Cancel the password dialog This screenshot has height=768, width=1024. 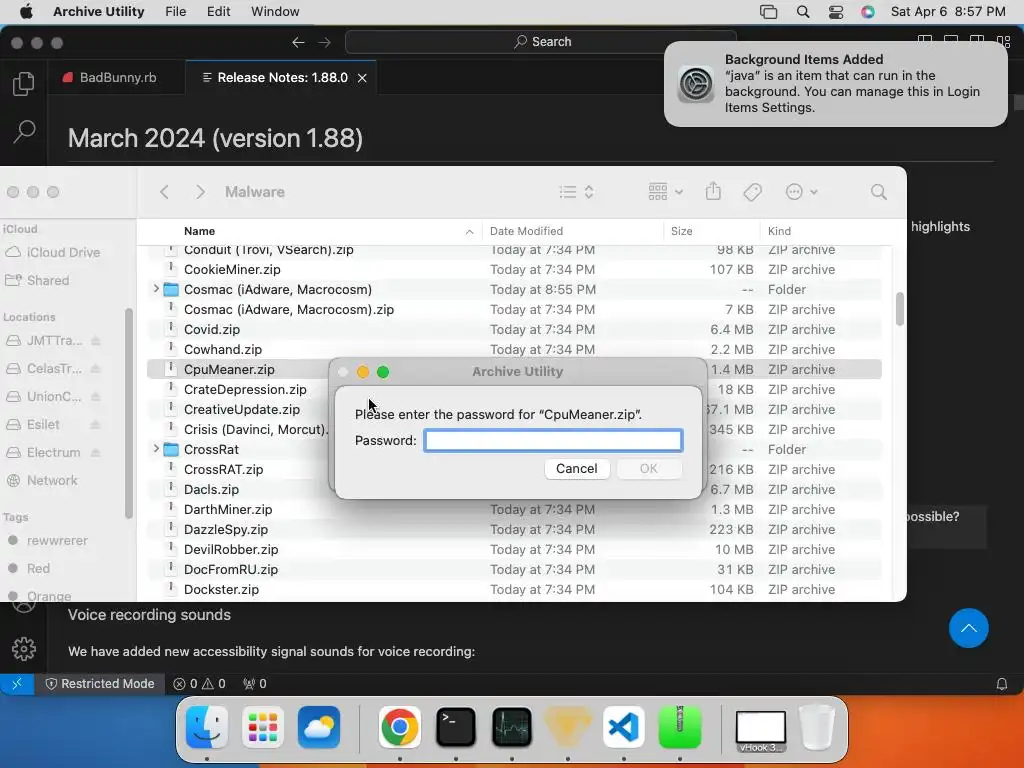click(577, 468)
